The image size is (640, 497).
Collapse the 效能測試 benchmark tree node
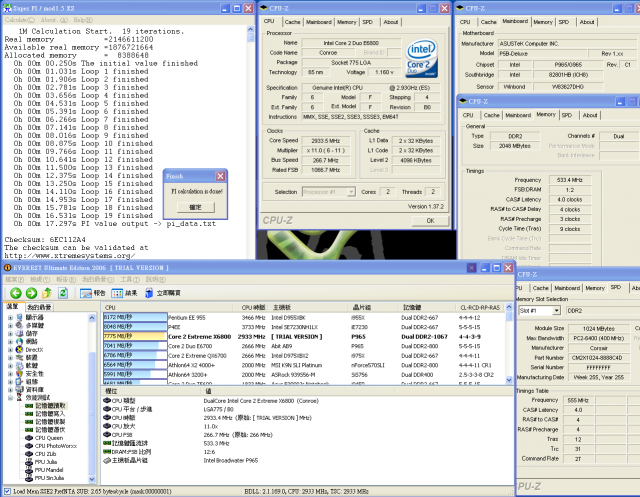pyautogui.click(x=10, y=398)
